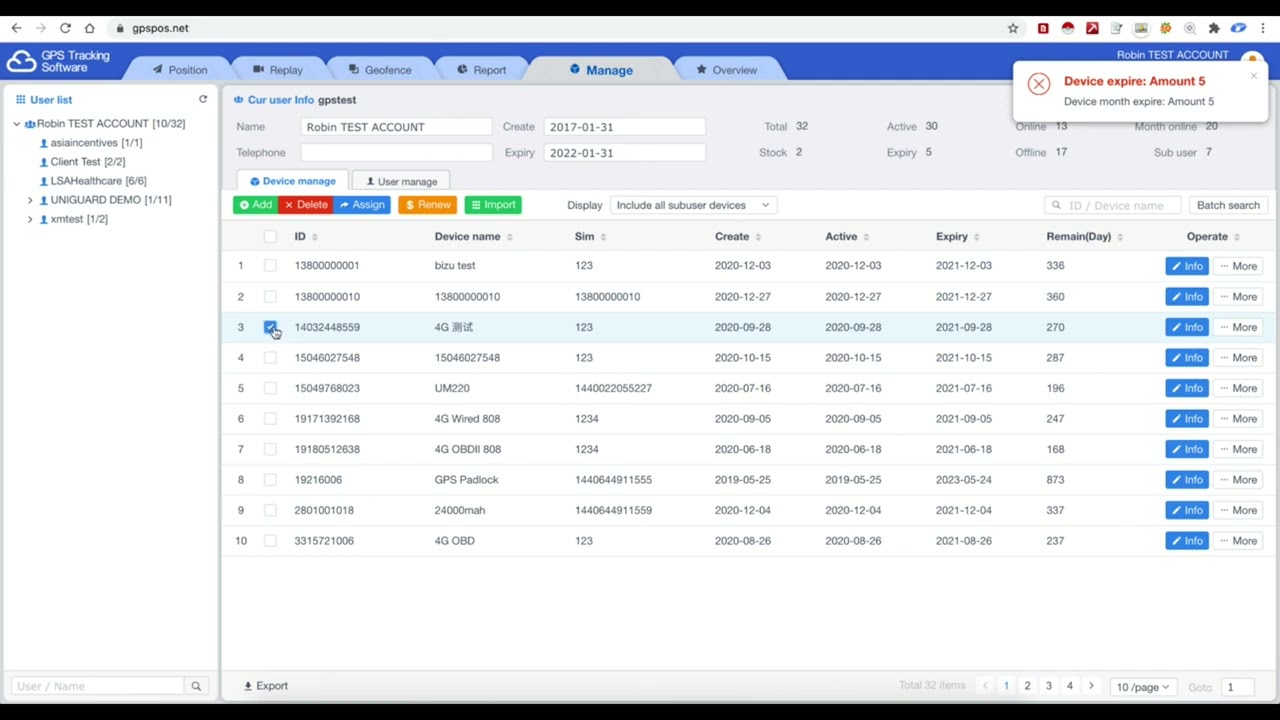Click the User / Name search field
This screenshot has height=720, width=1280.
tap(98, 686)
